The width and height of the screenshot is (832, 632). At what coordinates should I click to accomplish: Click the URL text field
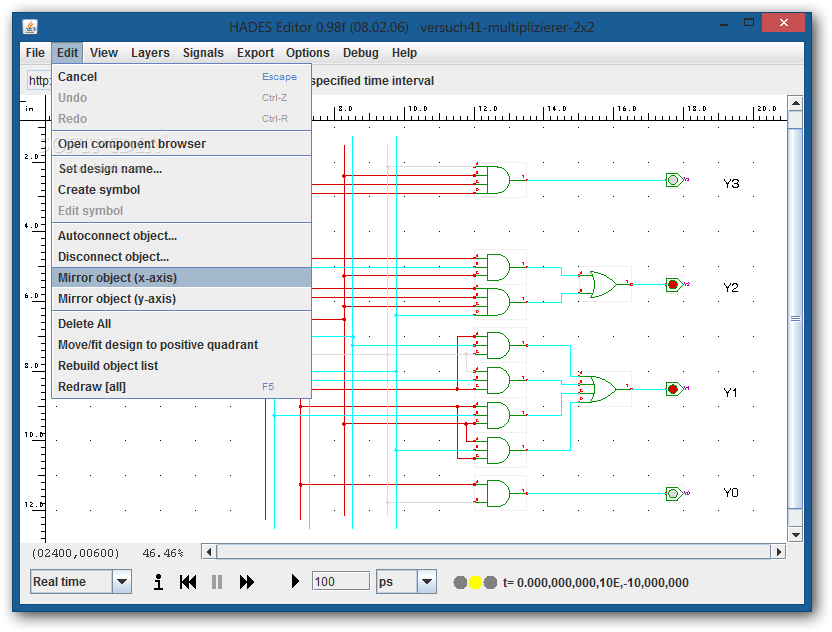tap(40, 81)
